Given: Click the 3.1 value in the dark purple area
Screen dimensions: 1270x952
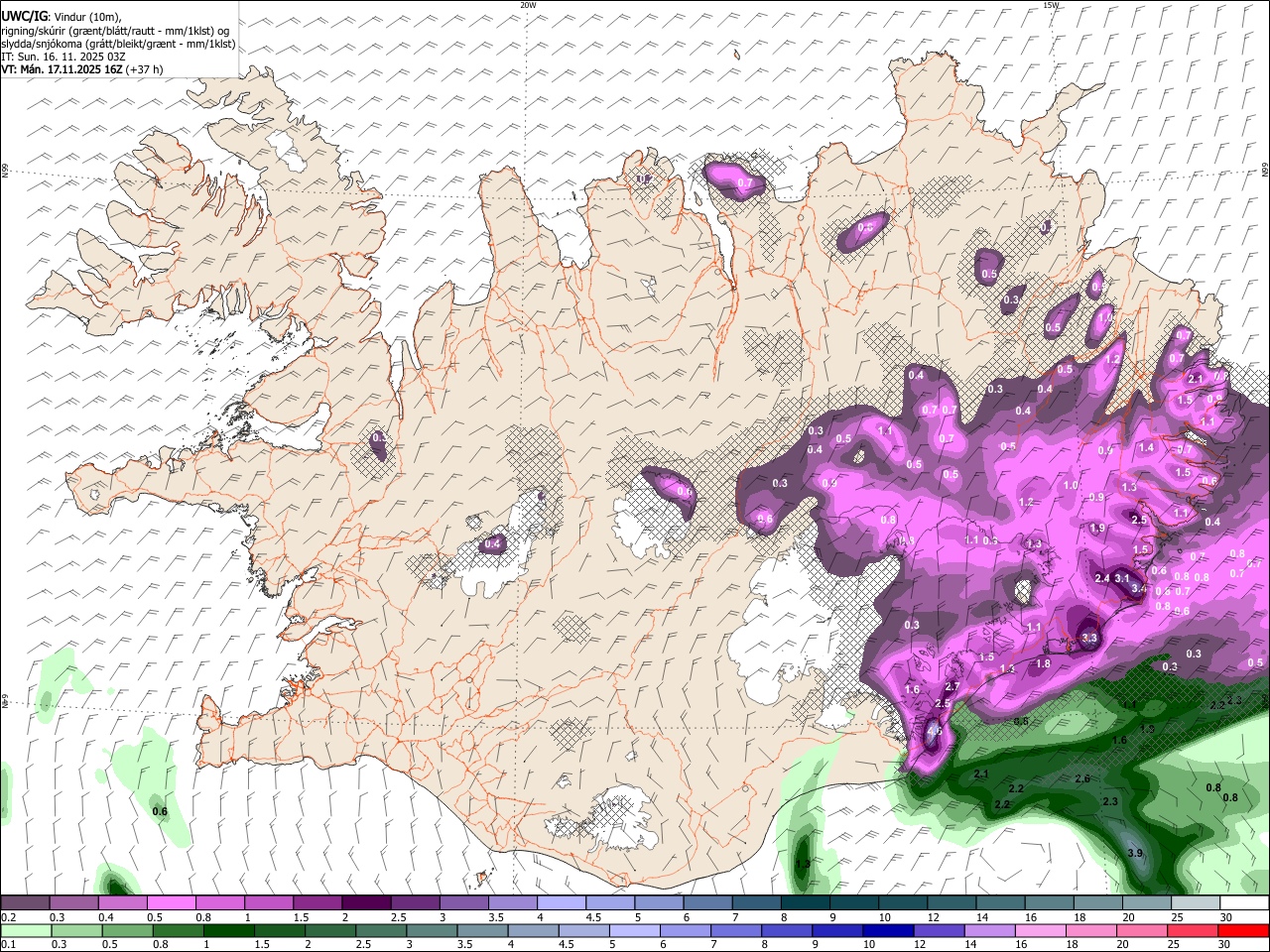Looking at the screenshot, I should [1122, 578].
